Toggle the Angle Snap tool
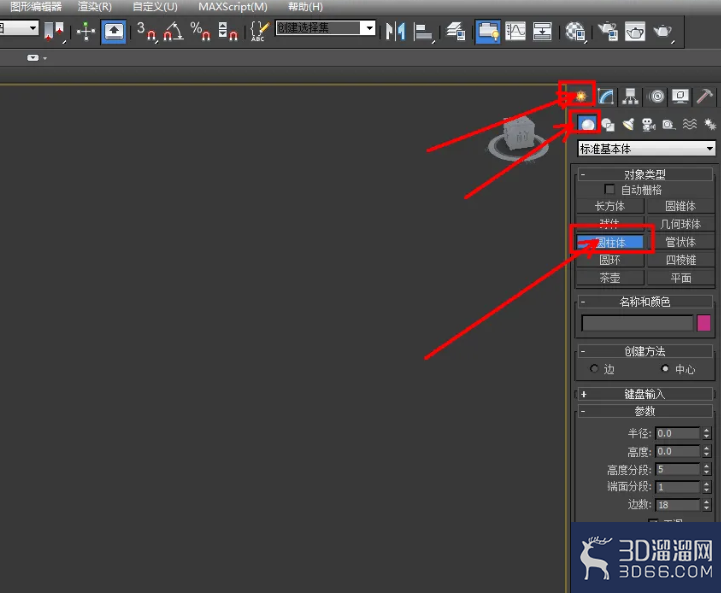Viewport: 721px width, 593px height. pyautogui.click(x=173, y=31)
